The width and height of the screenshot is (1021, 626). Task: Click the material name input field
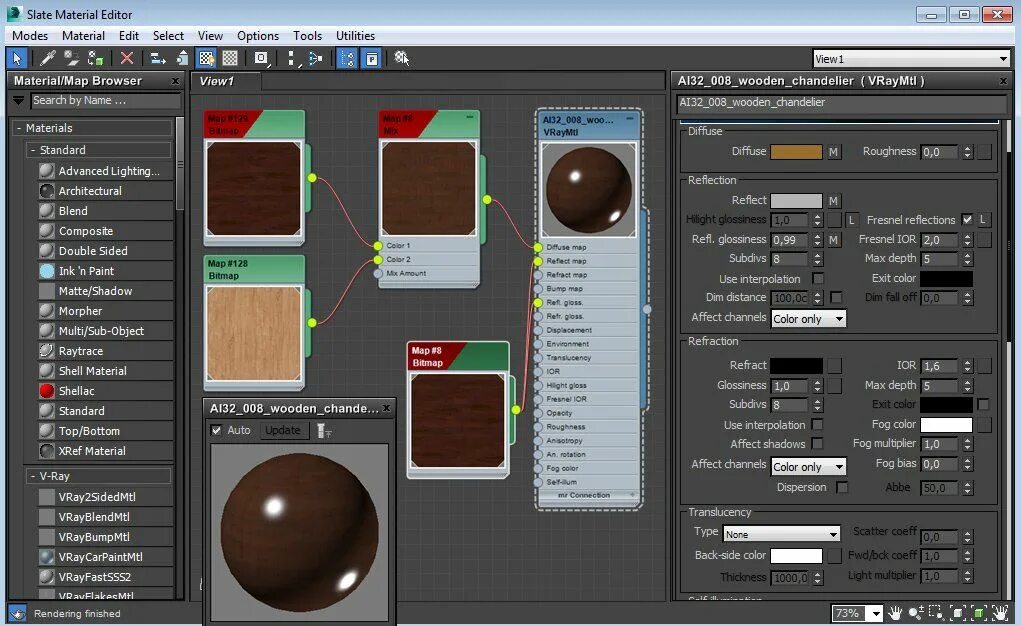(841, 102)
